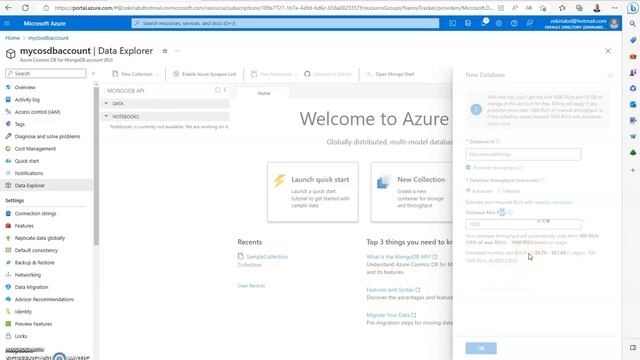
Task: Open the Feedback icon in header
Action: [x=529, y=23]
